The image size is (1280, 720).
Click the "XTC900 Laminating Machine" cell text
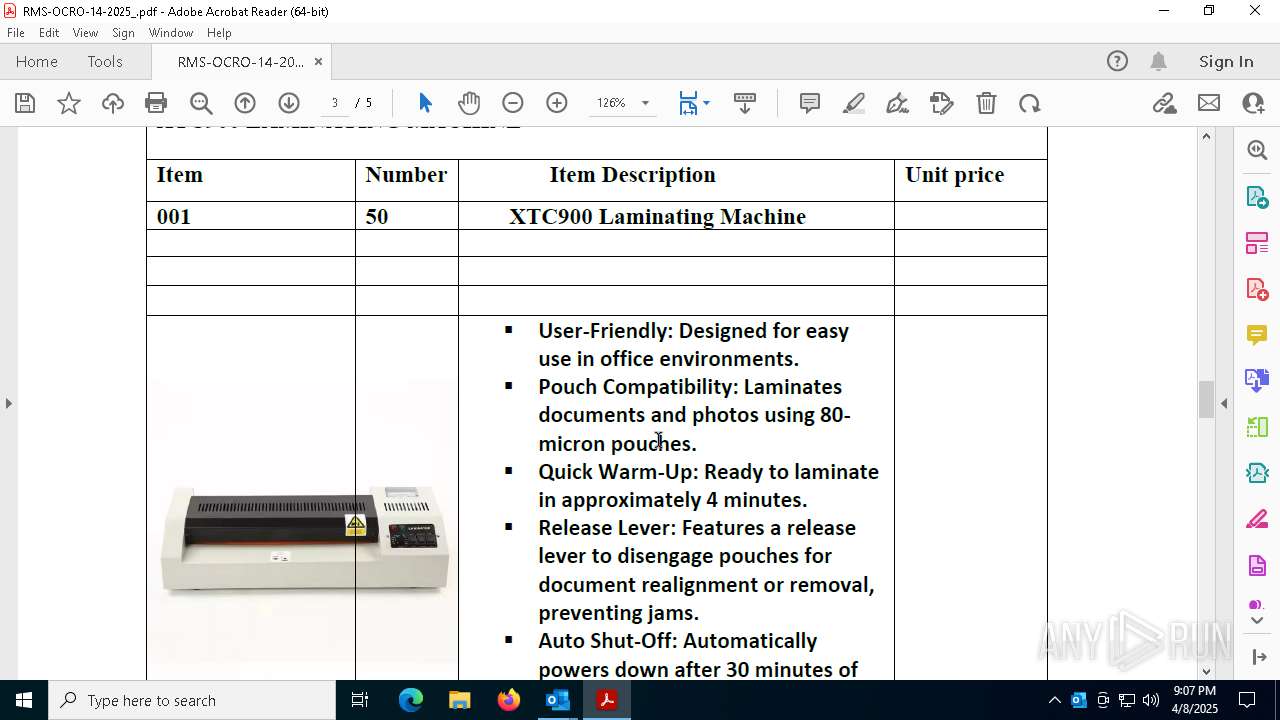tap(657, 217)
